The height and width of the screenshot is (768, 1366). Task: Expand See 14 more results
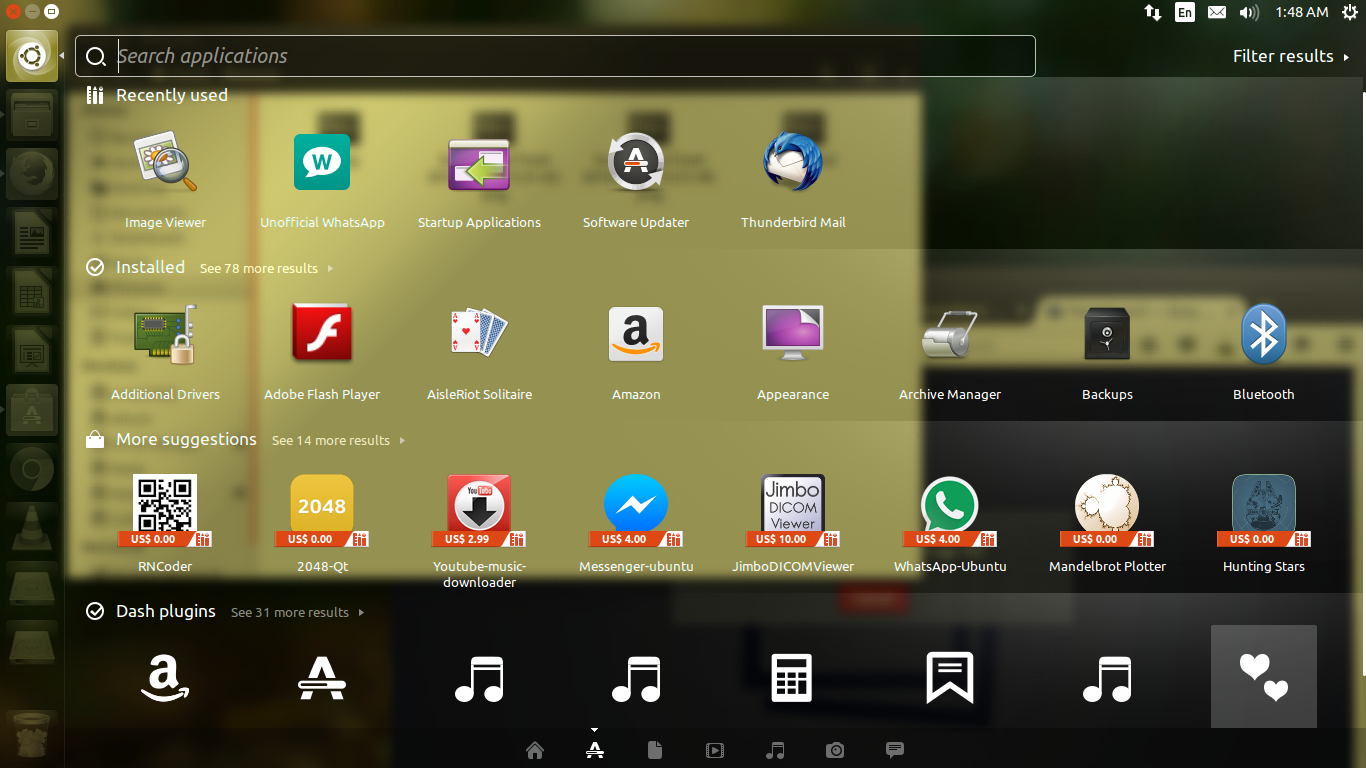(x=338, y=440)
